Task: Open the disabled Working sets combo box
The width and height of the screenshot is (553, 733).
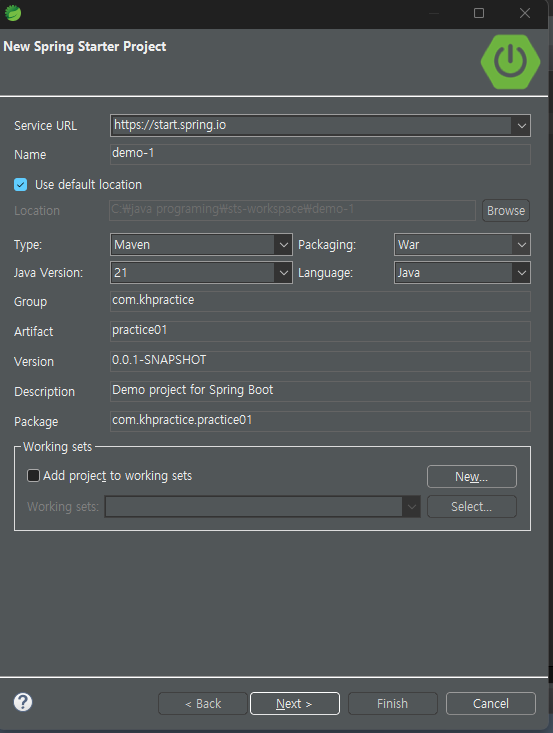Action: (x=263, y=507)
